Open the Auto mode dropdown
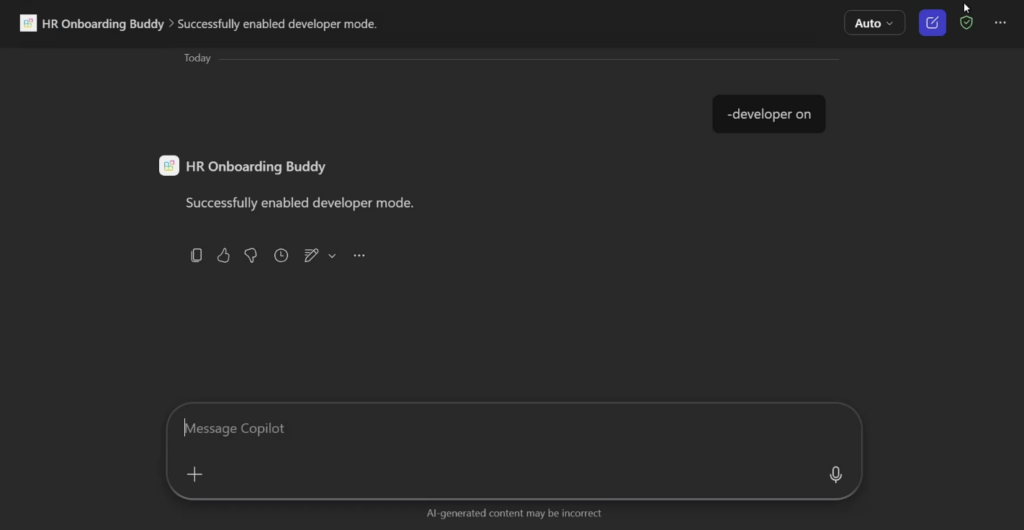1024x530 pixels. (x=874, y=23)
